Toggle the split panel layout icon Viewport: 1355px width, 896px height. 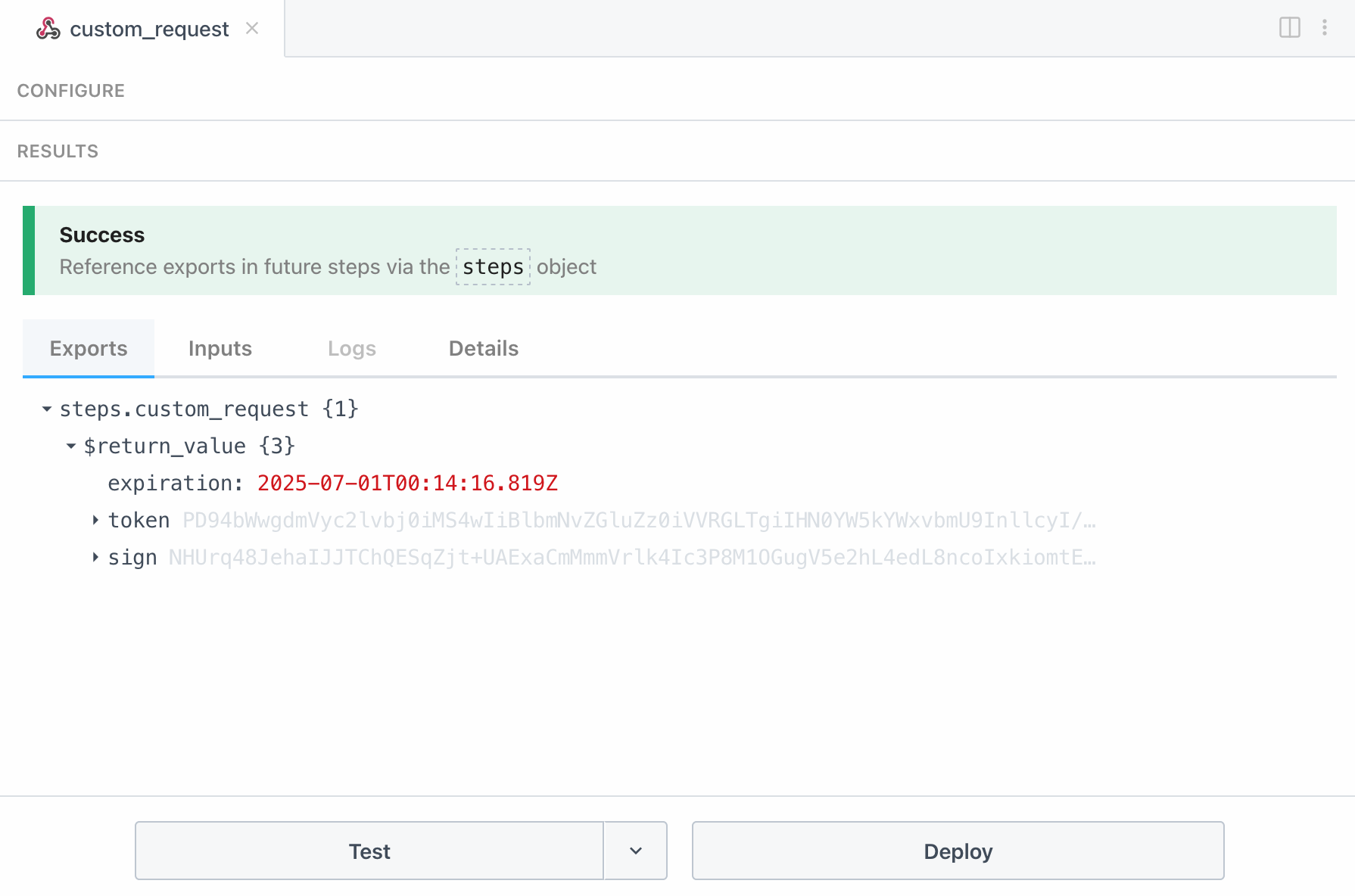pos(1289,27)
